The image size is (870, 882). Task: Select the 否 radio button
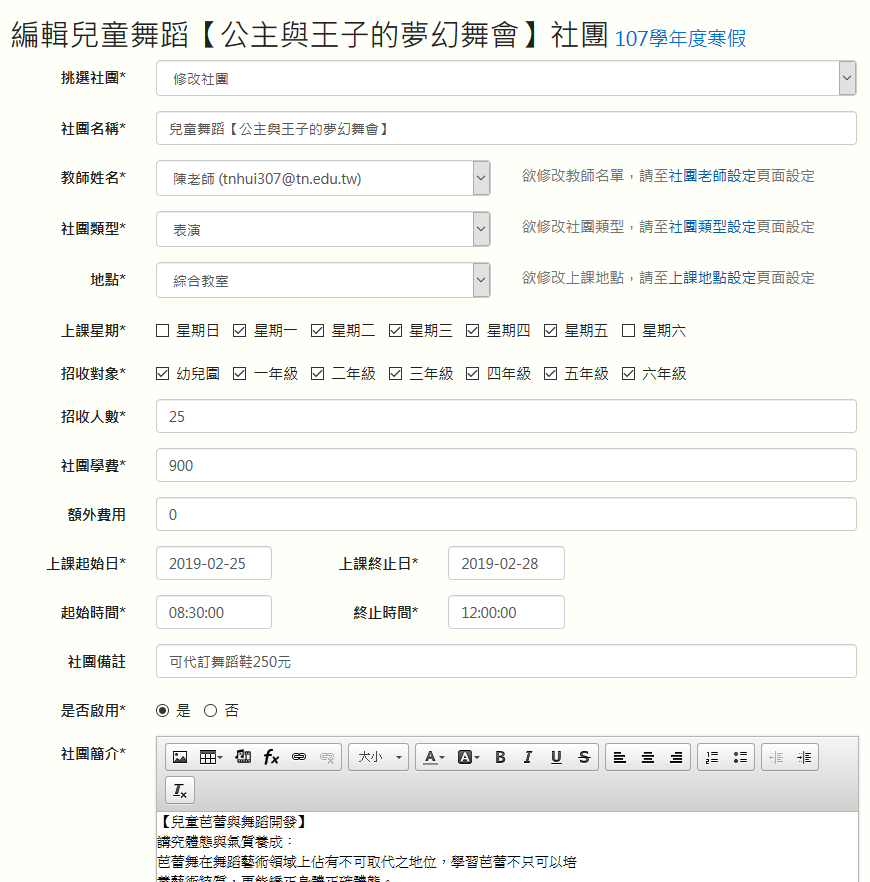pos(210,711)
